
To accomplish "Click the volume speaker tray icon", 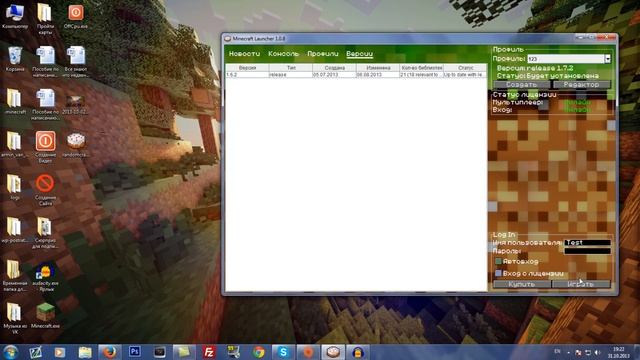I will click(597, 352).
